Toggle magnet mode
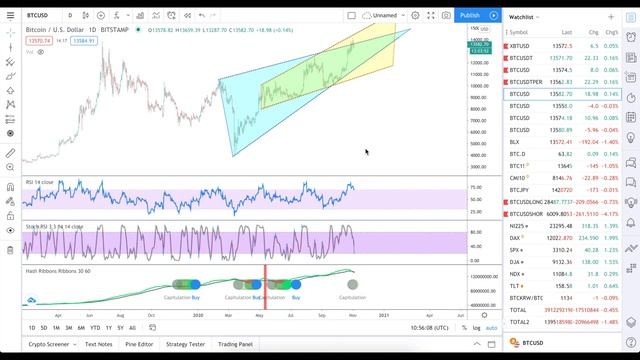 click(x=11, y=187)
